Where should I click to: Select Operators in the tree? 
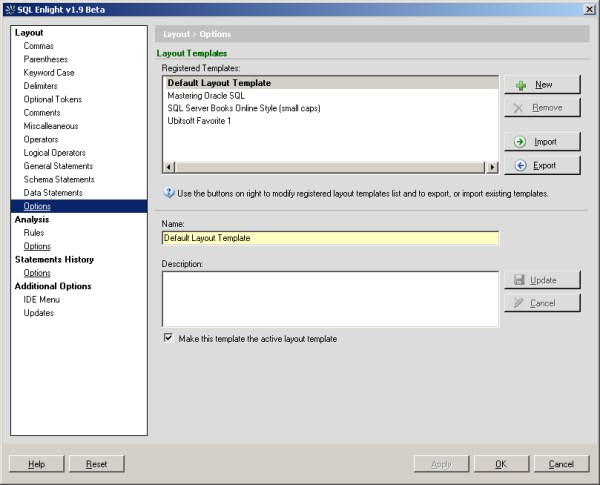(41, 139)
